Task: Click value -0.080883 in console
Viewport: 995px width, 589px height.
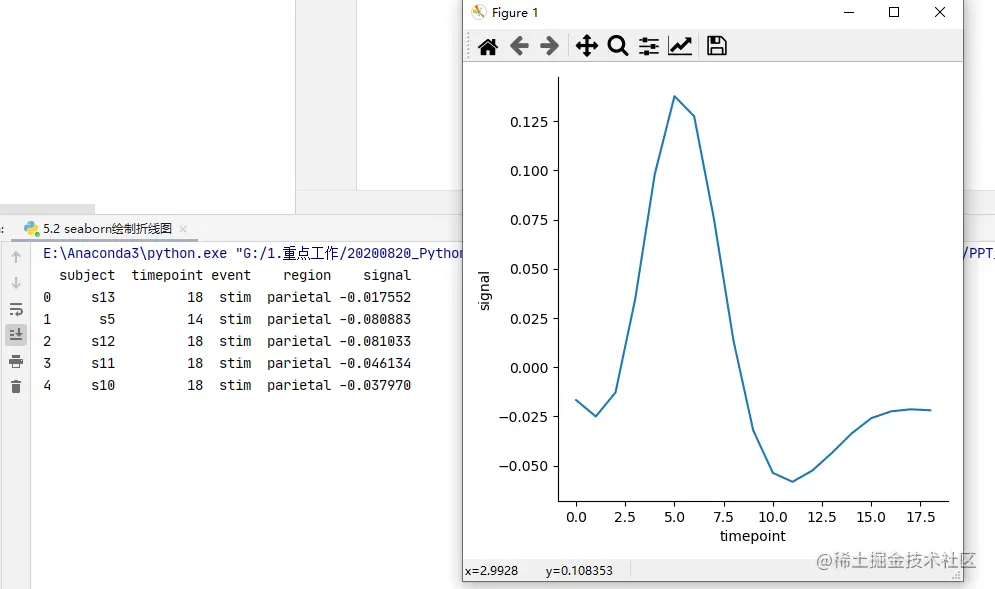Action: click(x=375, y=319)
